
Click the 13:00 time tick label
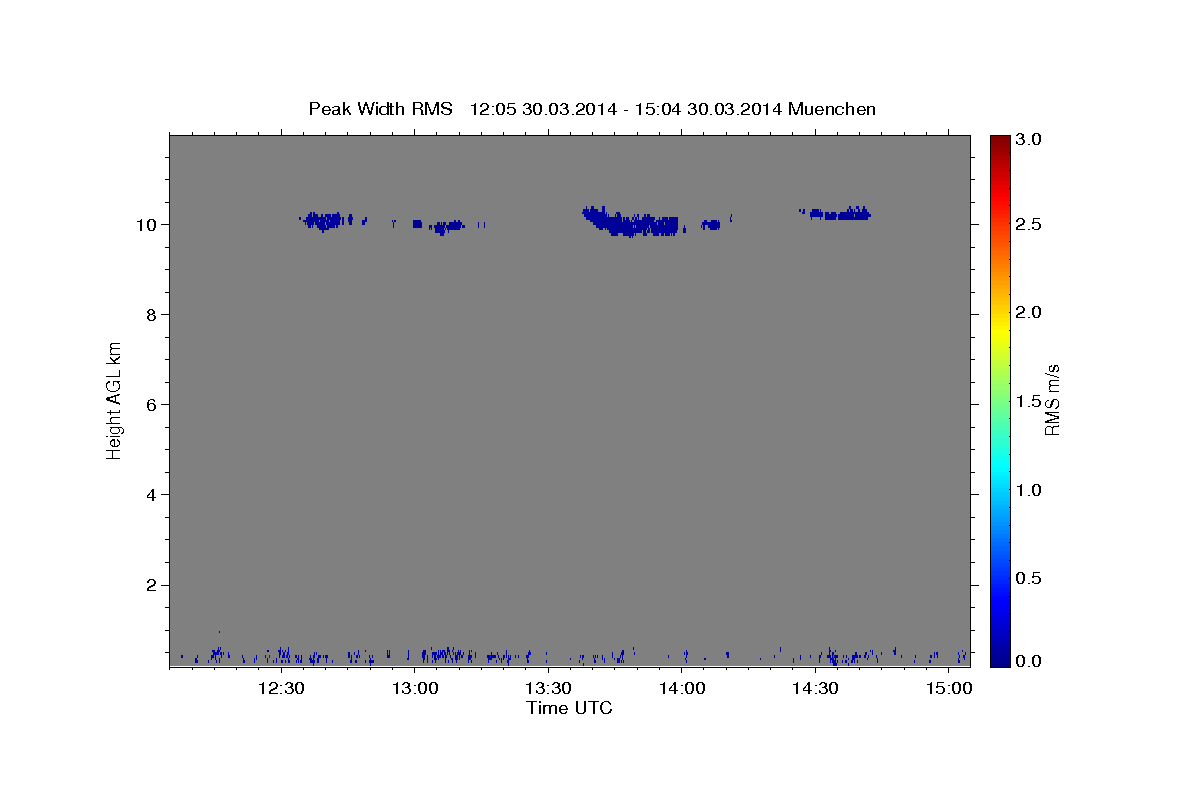pos(415,688)
